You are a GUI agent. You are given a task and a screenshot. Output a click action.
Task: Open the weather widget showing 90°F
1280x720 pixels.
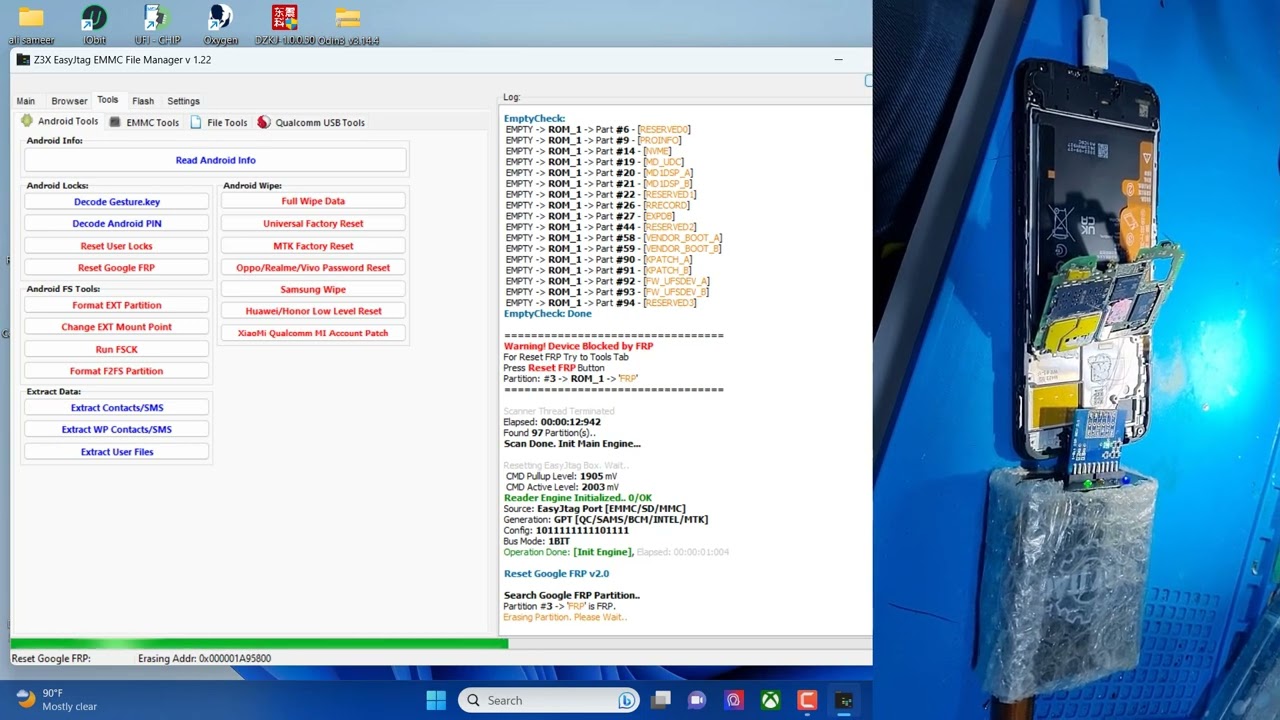[56, 699]
